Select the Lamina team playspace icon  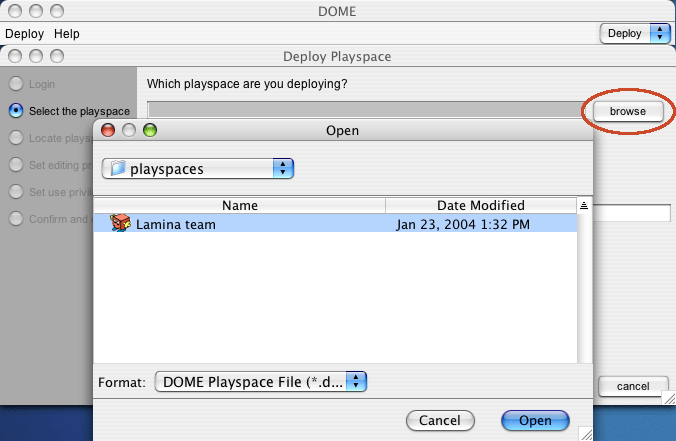pos(120,223)
